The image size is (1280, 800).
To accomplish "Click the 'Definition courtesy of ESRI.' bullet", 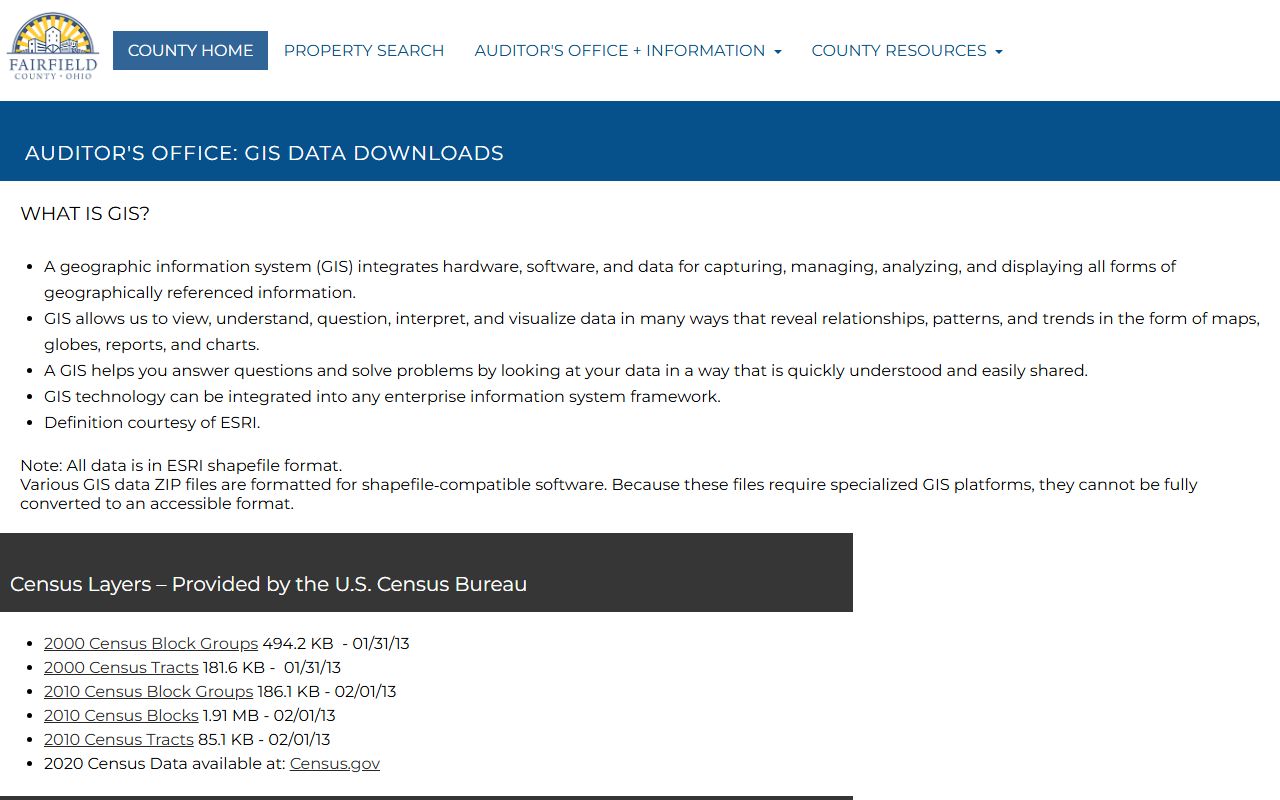I will [152, 422].
